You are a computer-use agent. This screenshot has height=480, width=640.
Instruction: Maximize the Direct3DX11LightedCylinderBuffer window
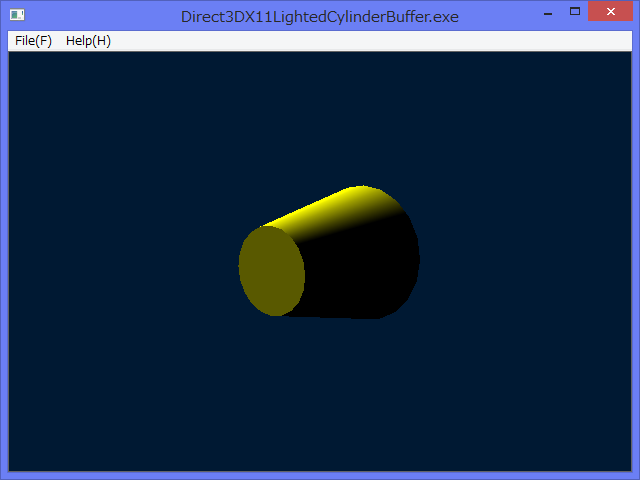[575, 11]
